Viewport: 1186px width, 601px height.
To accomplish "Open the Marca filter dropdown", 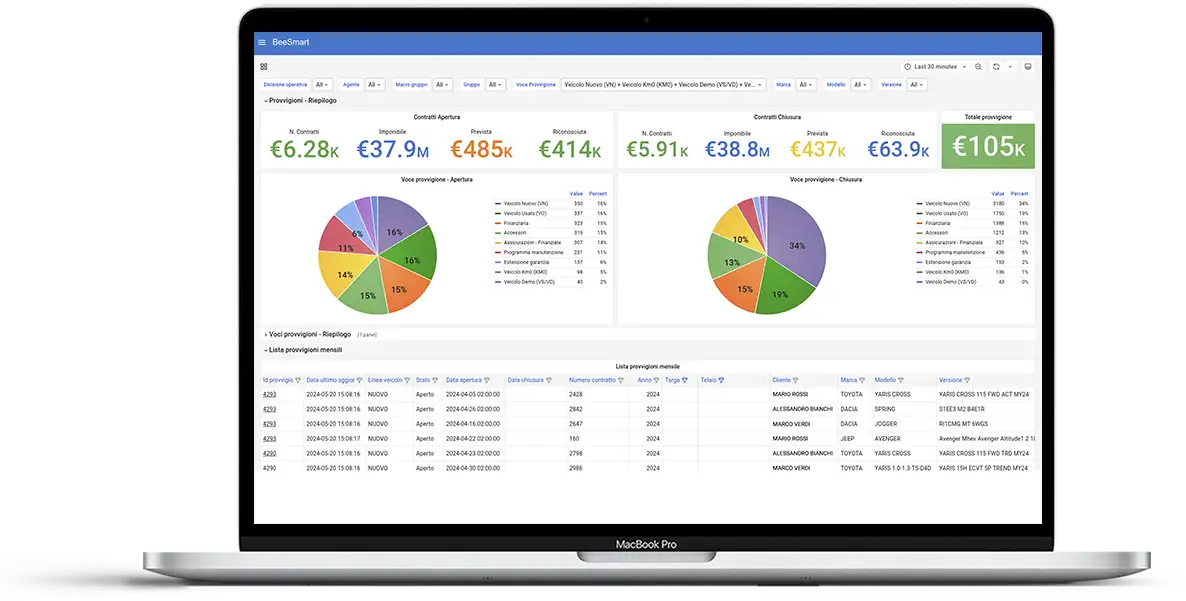I will 807,85.
